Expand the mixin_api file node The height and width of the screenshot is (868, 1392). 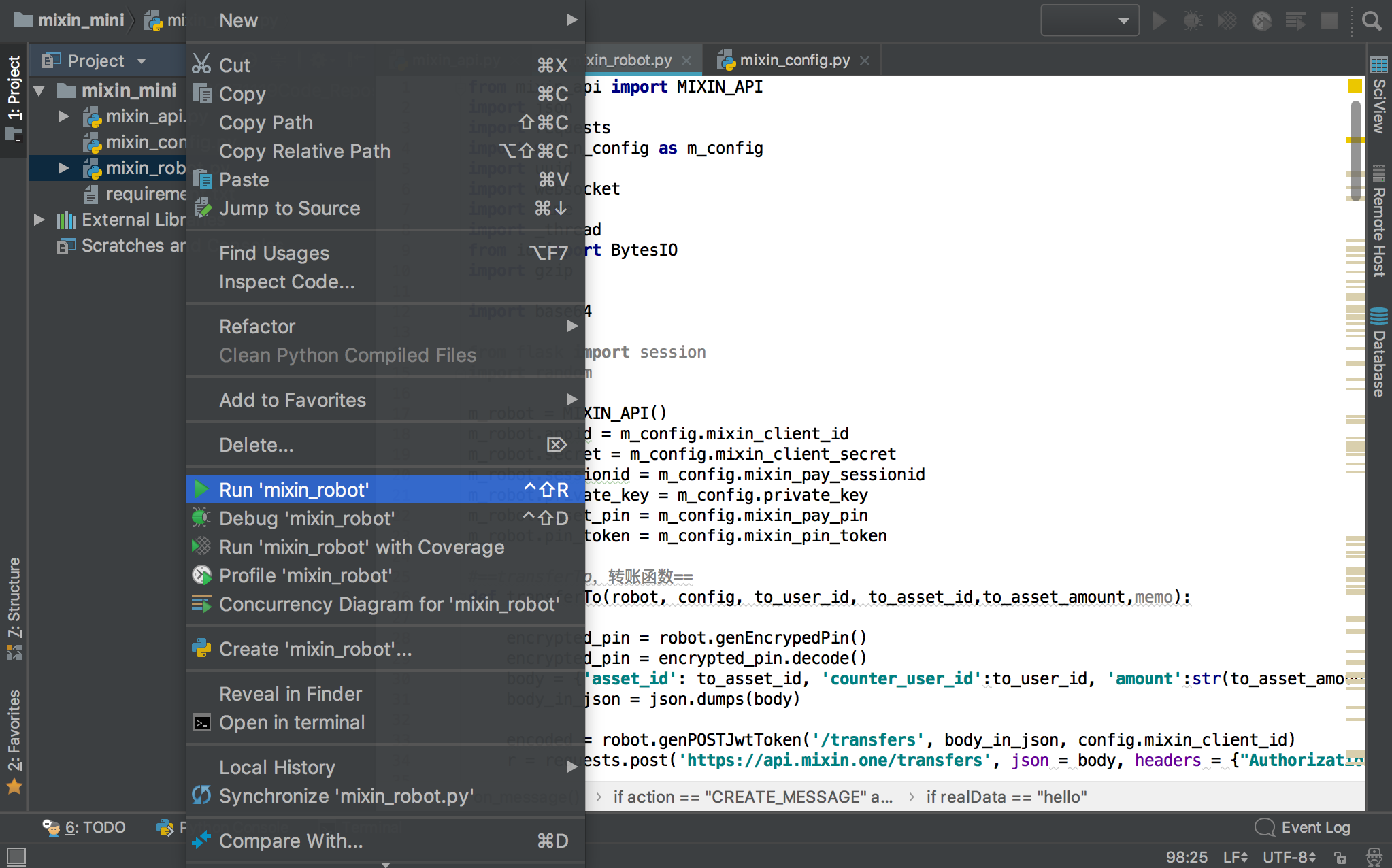pyautogui.click(x=63, y=116)
